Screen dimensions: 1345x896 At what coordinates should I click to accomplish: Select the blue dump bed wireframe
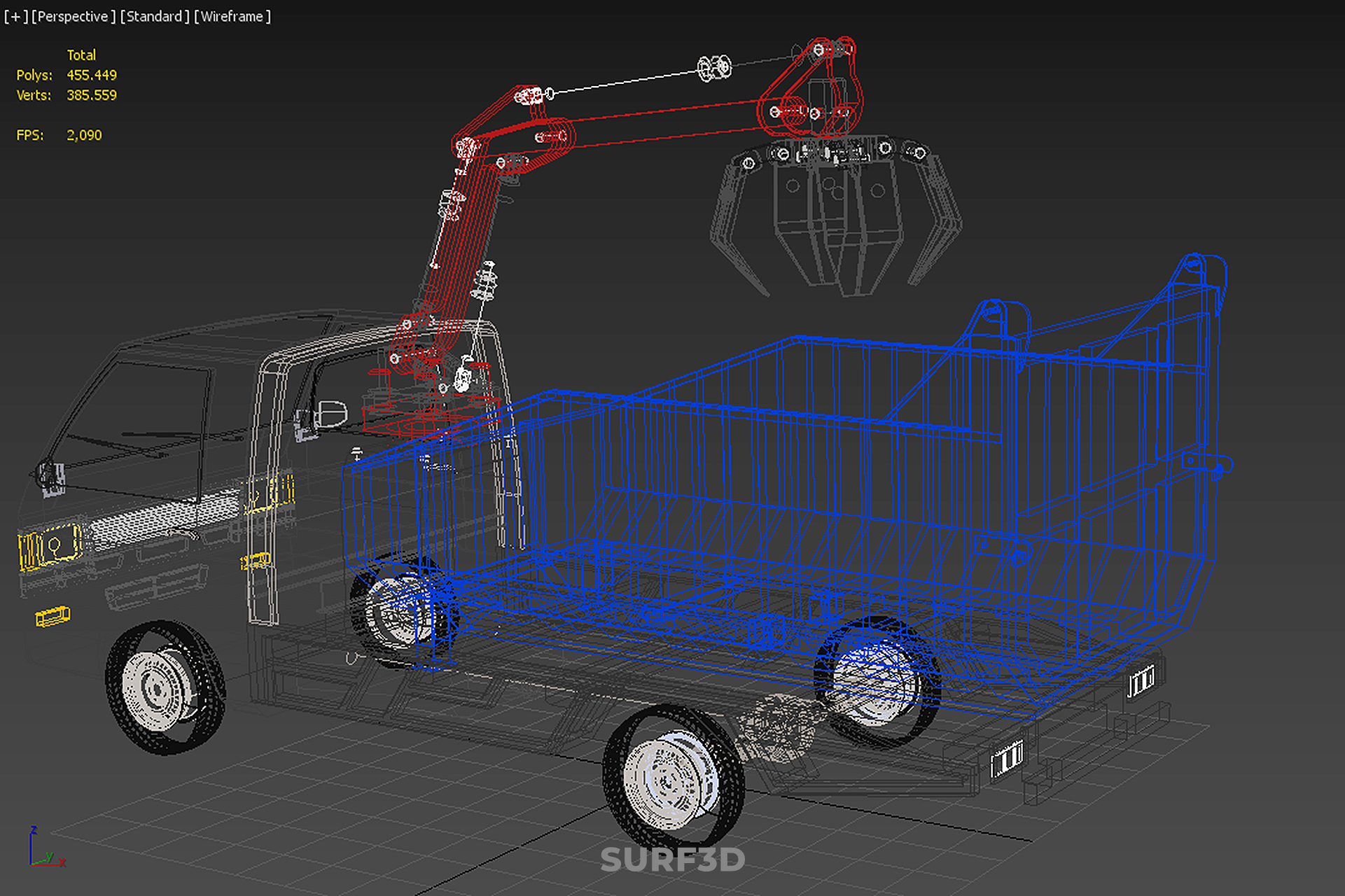click(x=770, y=490)
